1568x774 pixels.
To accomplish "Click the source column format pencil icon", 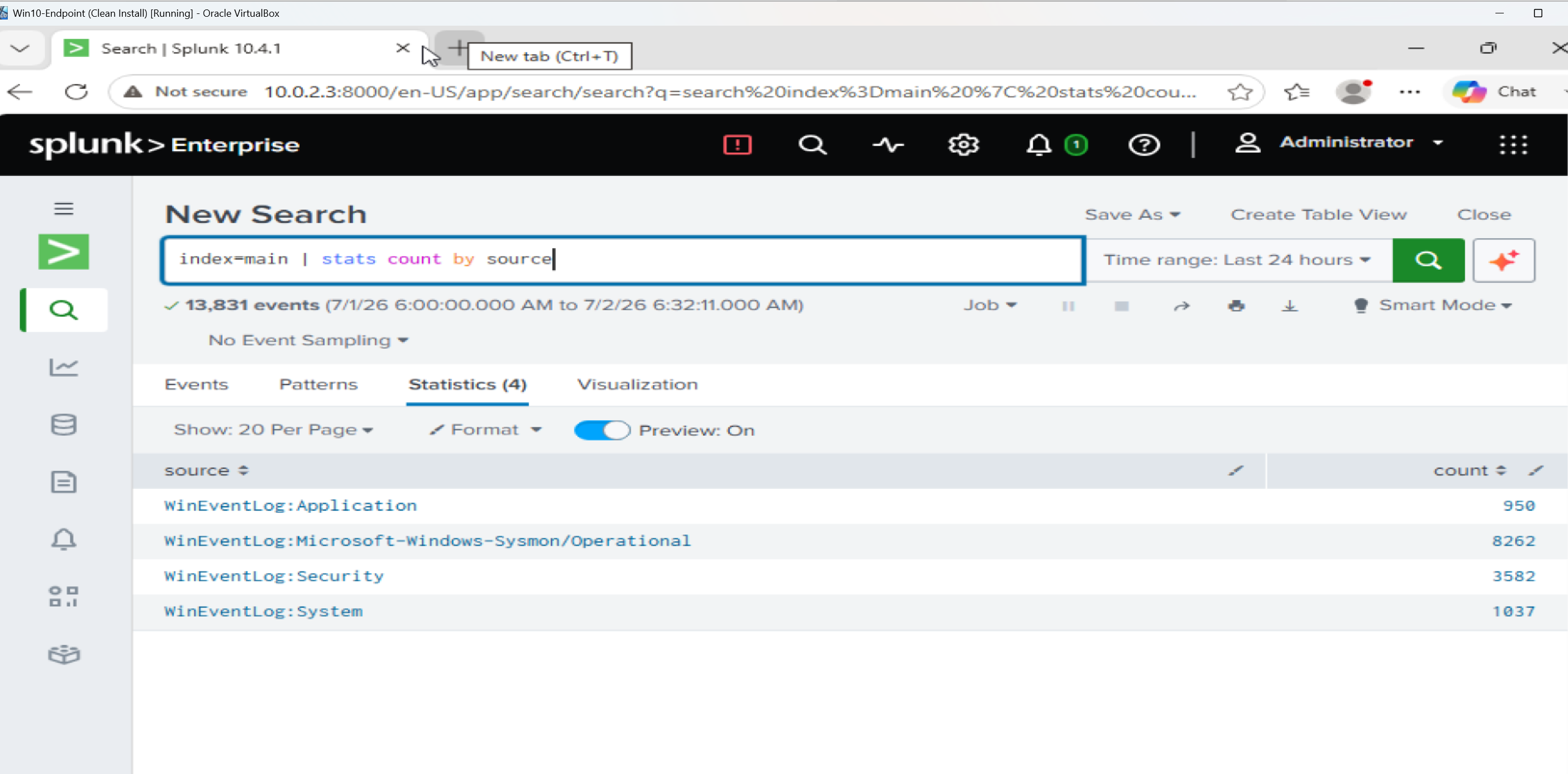I will click(x=1236, y=470).
